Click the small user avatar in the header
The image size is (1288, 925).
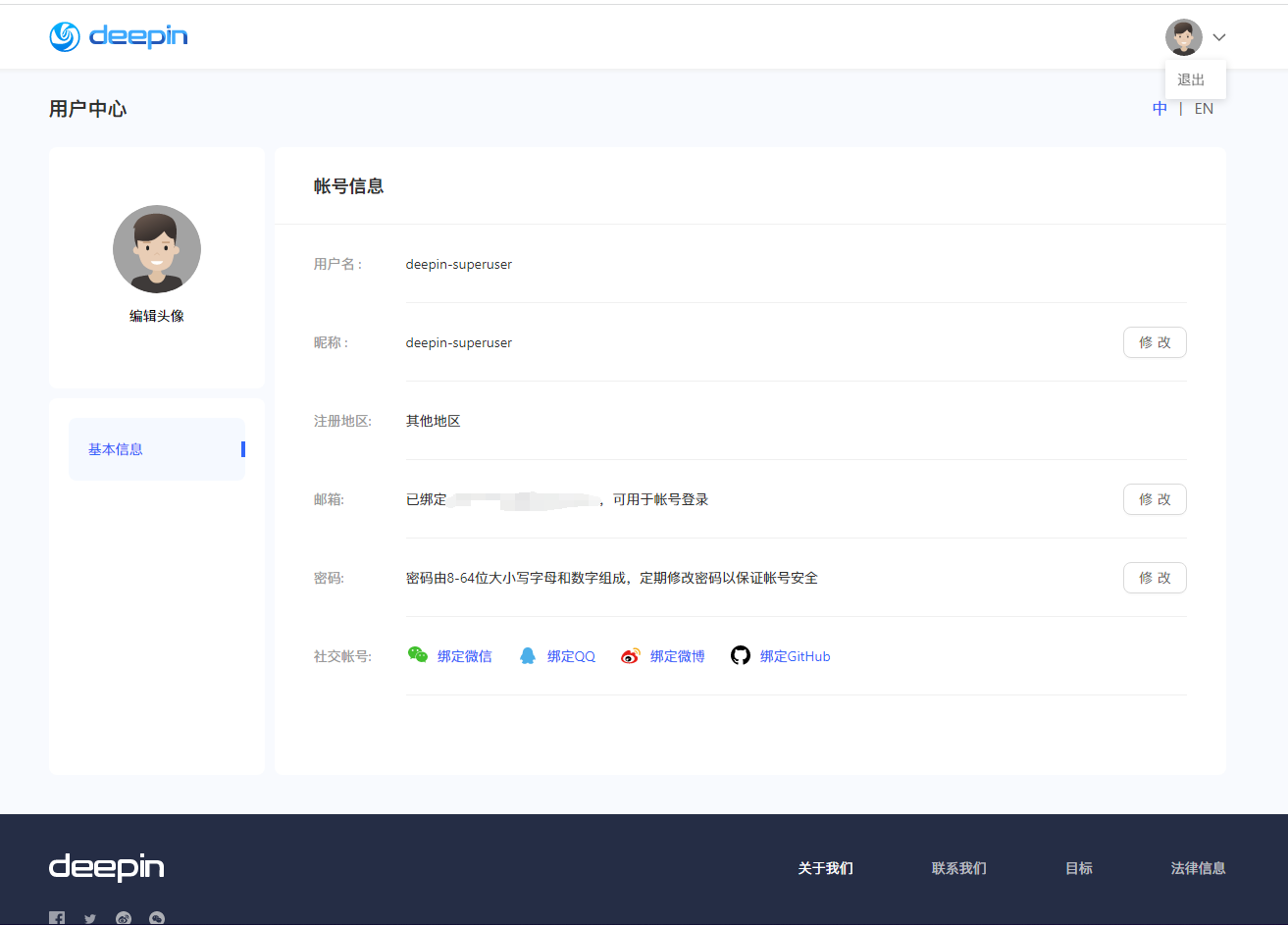pyautogui.click(x=1184, y=37)
